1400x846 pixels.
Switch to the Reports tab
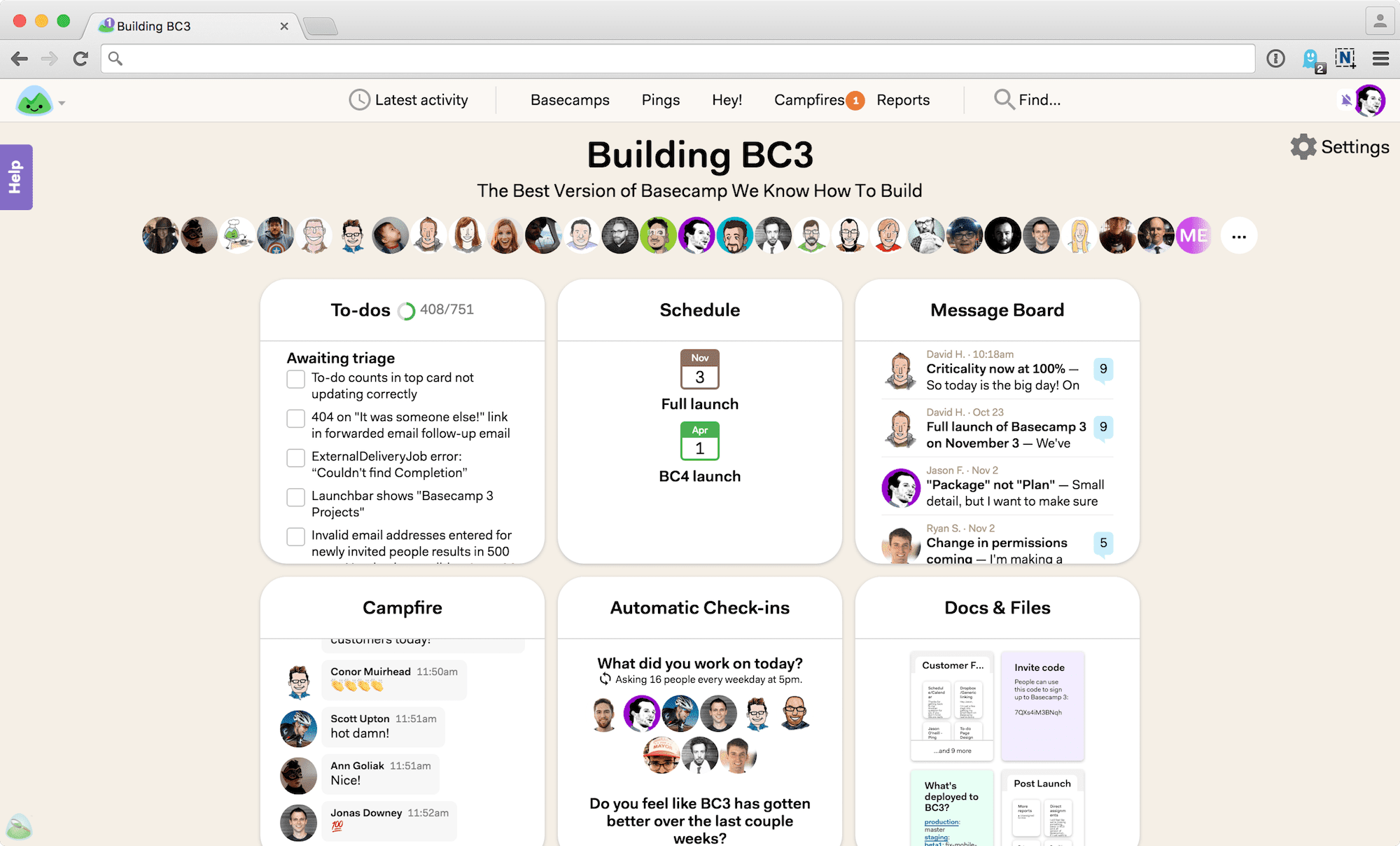tap(903, 98)
